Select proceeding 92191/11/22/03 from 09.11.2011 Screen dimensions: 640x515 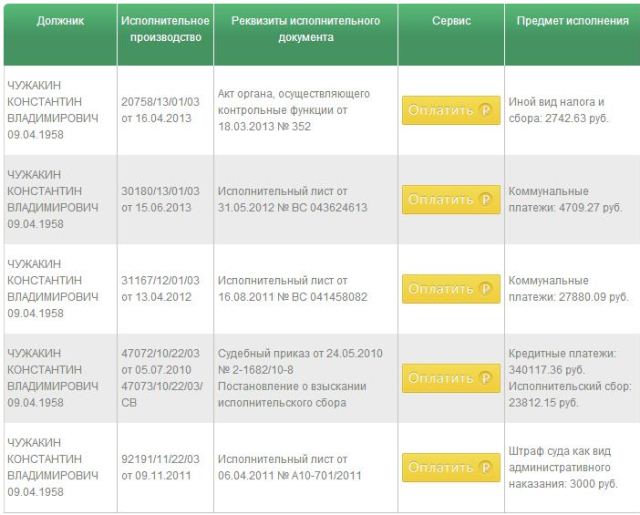point(161,467)
